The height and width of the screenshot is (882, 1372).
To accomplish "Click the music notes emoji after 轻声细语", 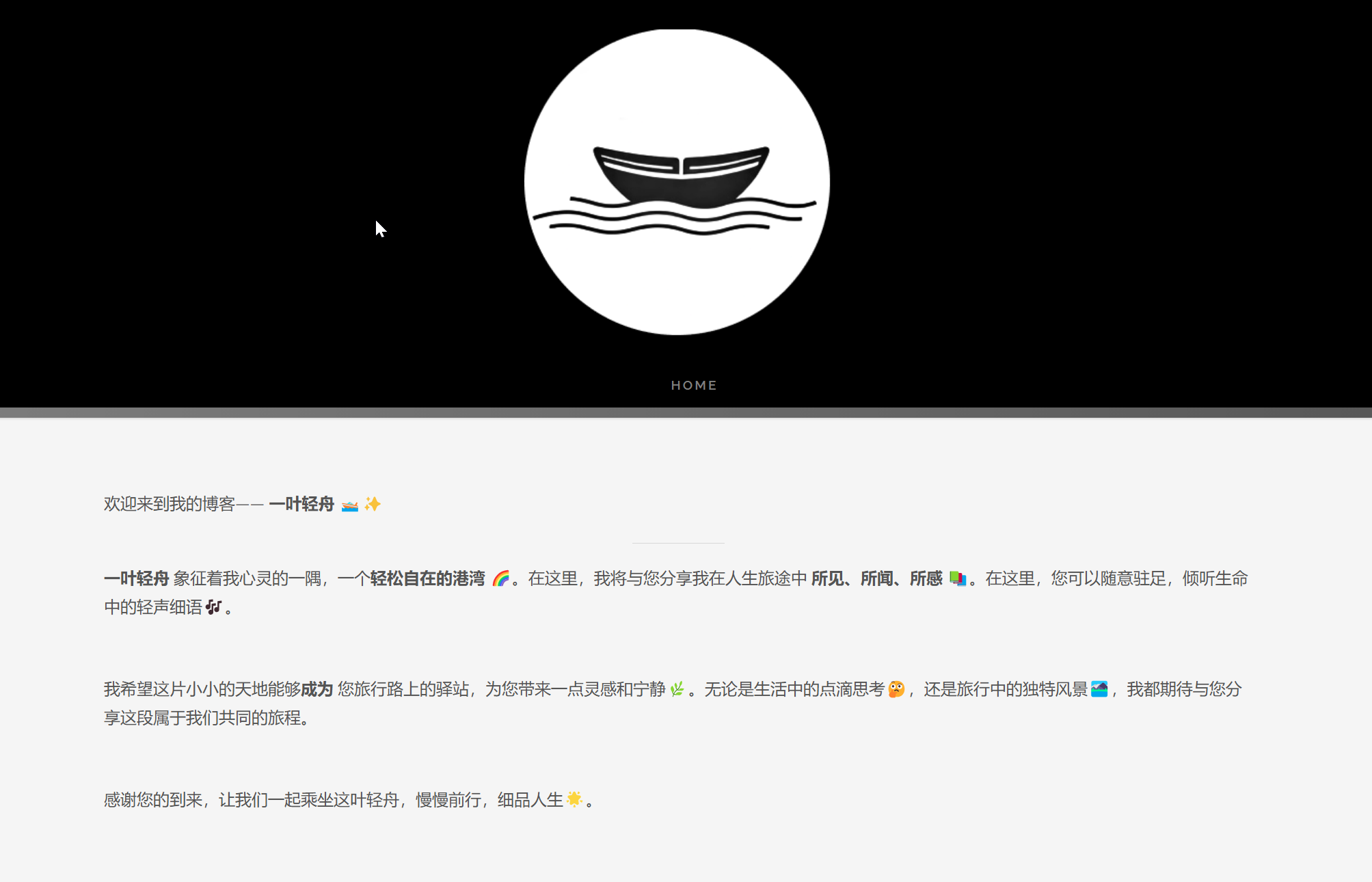I will pyautogui.click(x=214, y=607).
